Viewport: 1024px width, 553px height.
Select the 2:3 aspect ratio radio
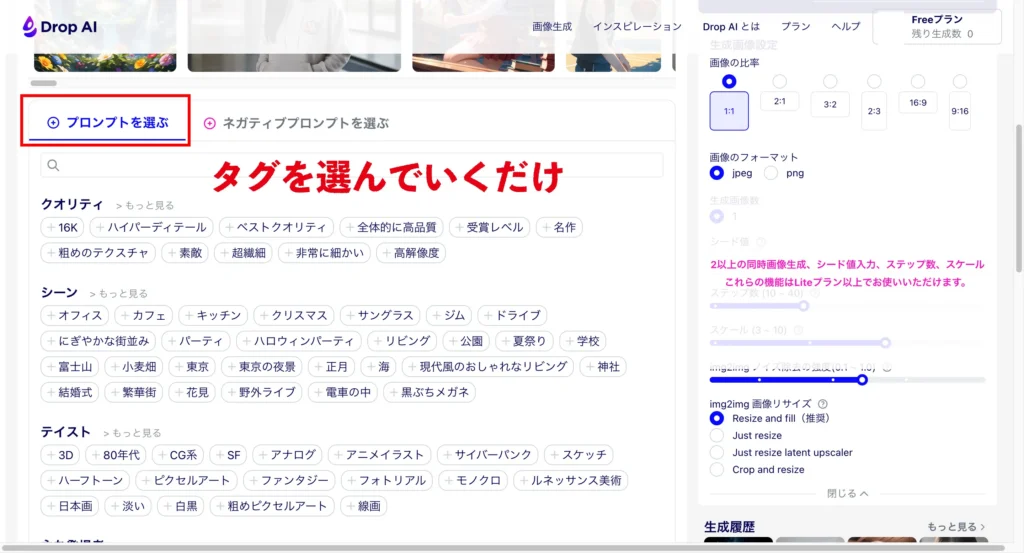(x=874, y=82)
